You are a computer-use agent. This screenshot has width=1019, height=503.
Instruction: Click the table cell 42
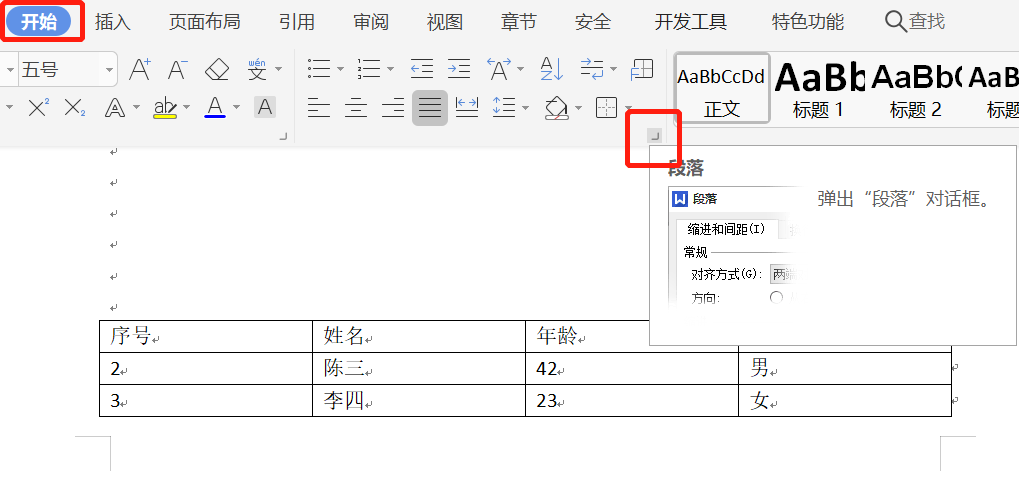point(632,368)
